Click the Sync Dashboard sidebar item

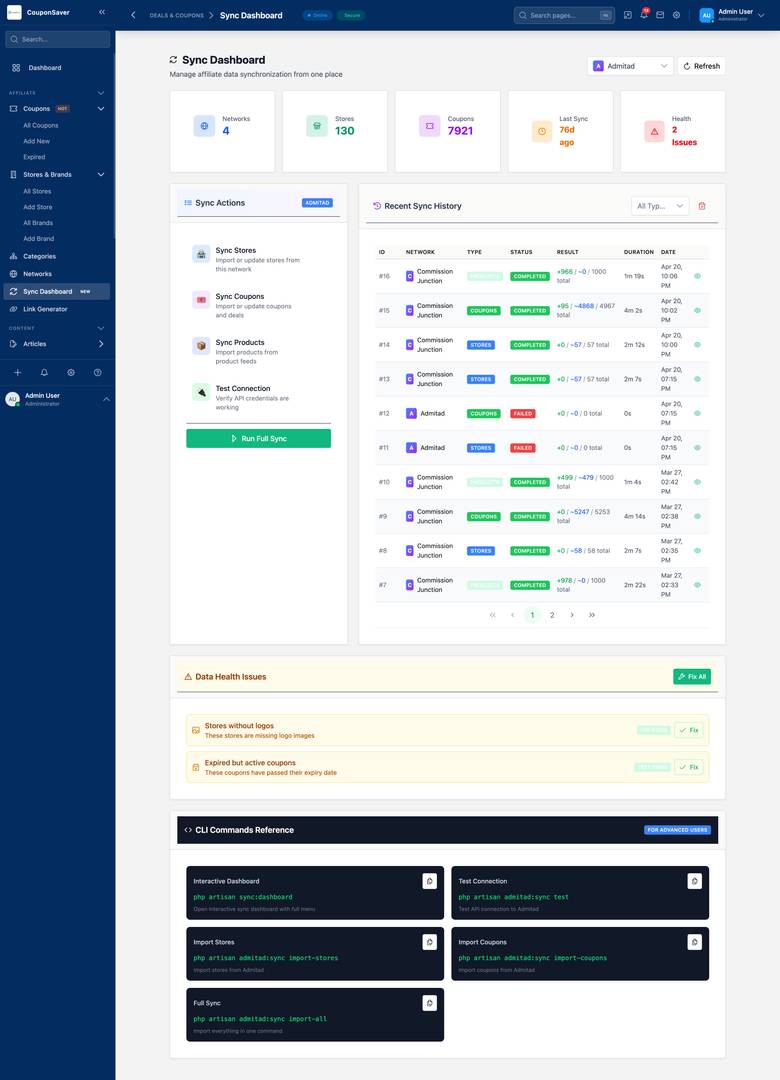coord(57,291)
